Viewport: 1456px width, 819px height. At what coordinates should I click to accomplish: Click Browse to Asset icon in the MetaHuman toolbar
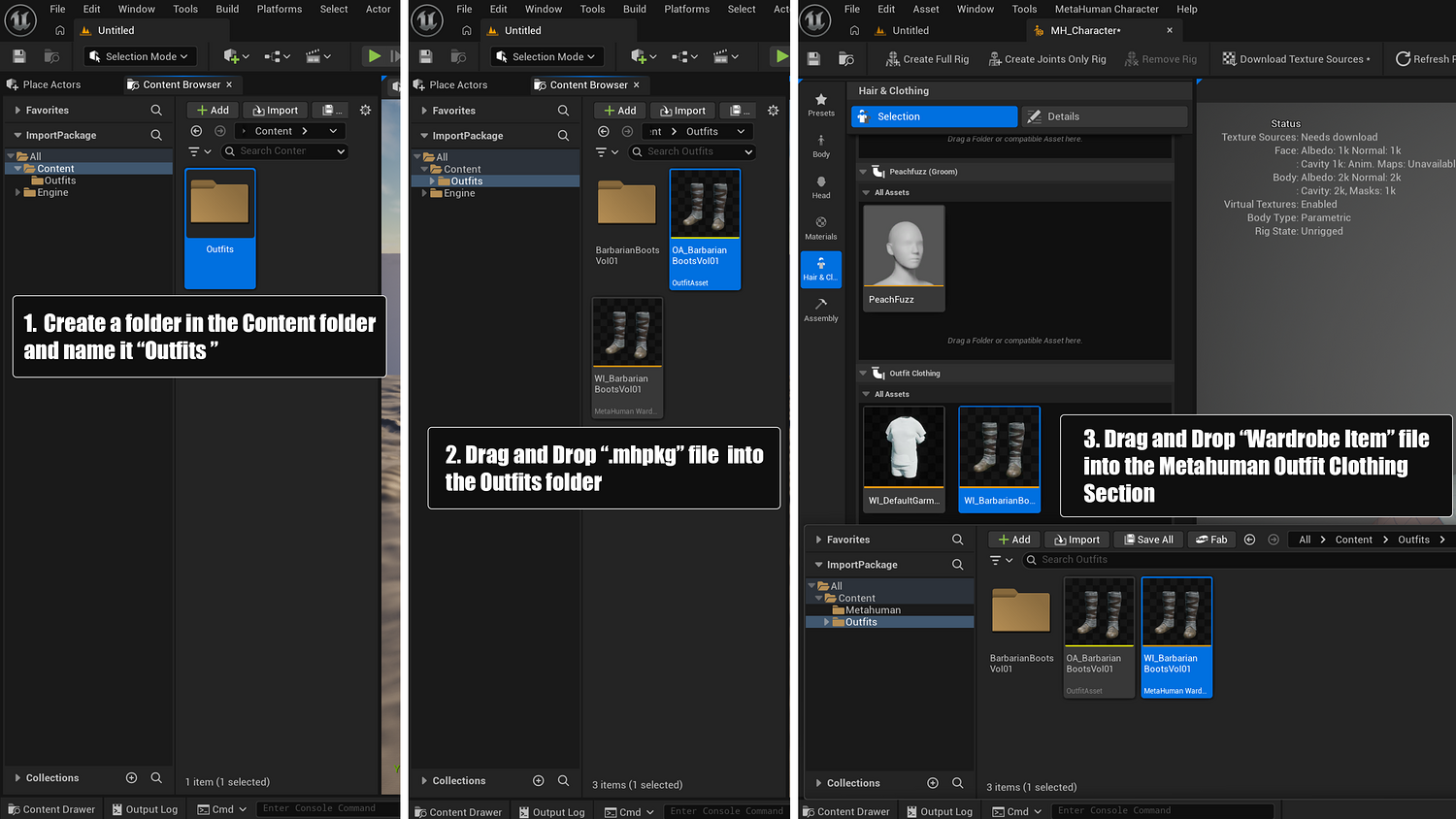coord(846,59)
